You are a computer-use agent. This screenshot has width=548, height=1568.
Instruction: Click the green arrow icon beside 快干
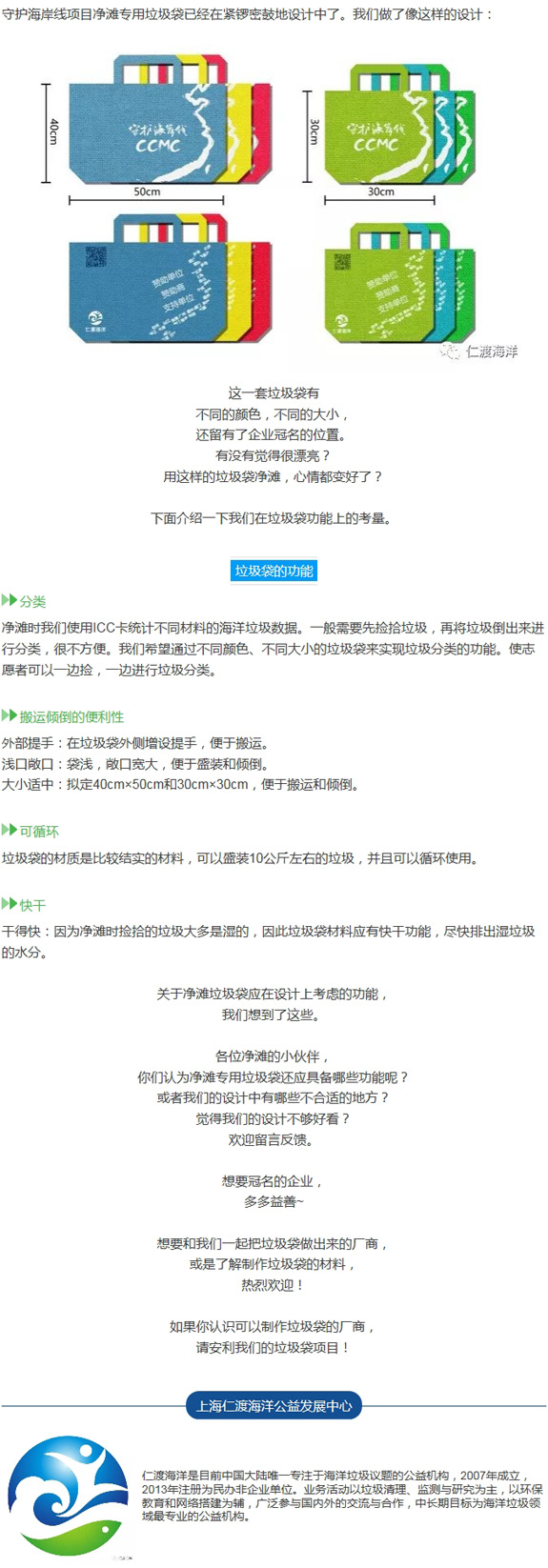pyautogui.click(x=10, y=903)
